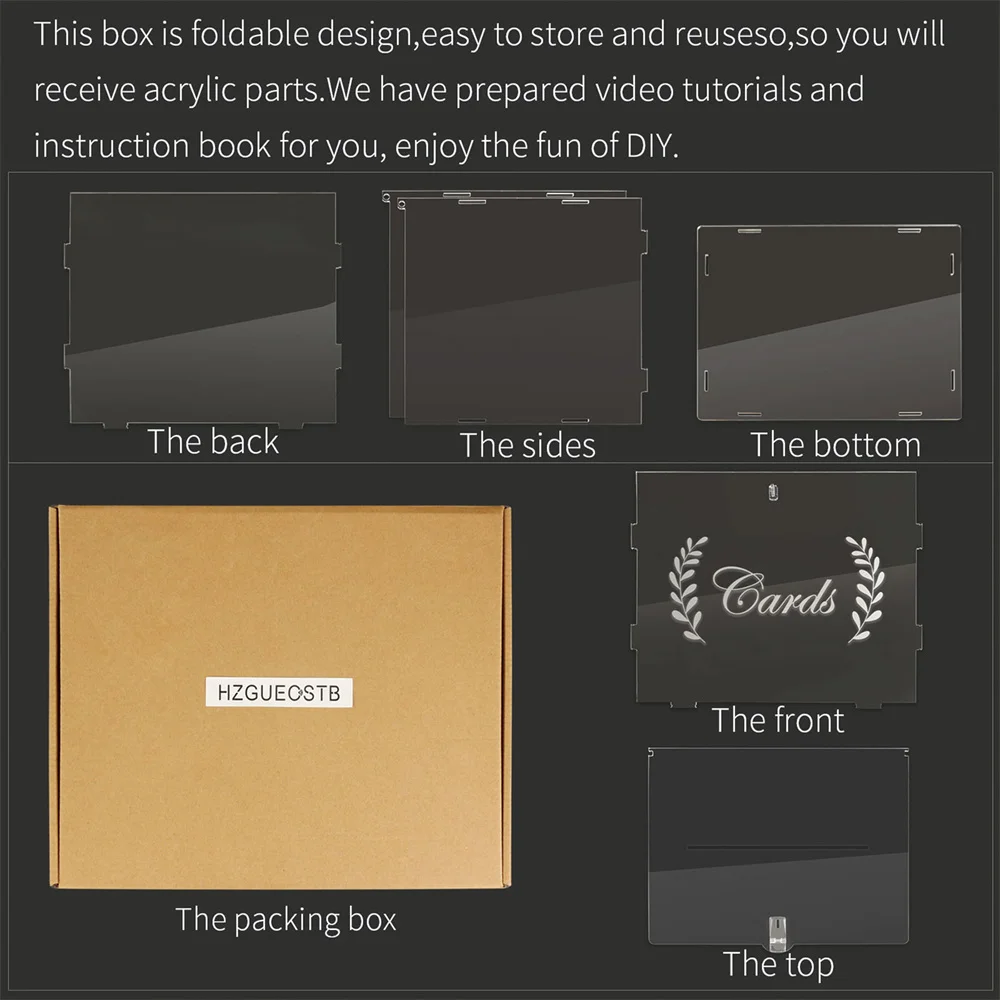Click the HZGUEOSTB label on the box

tap(279, 693)
